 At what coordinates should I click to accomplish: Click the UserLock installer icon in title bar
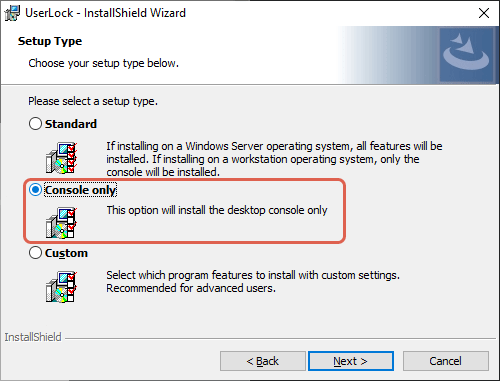click(12, 13)
